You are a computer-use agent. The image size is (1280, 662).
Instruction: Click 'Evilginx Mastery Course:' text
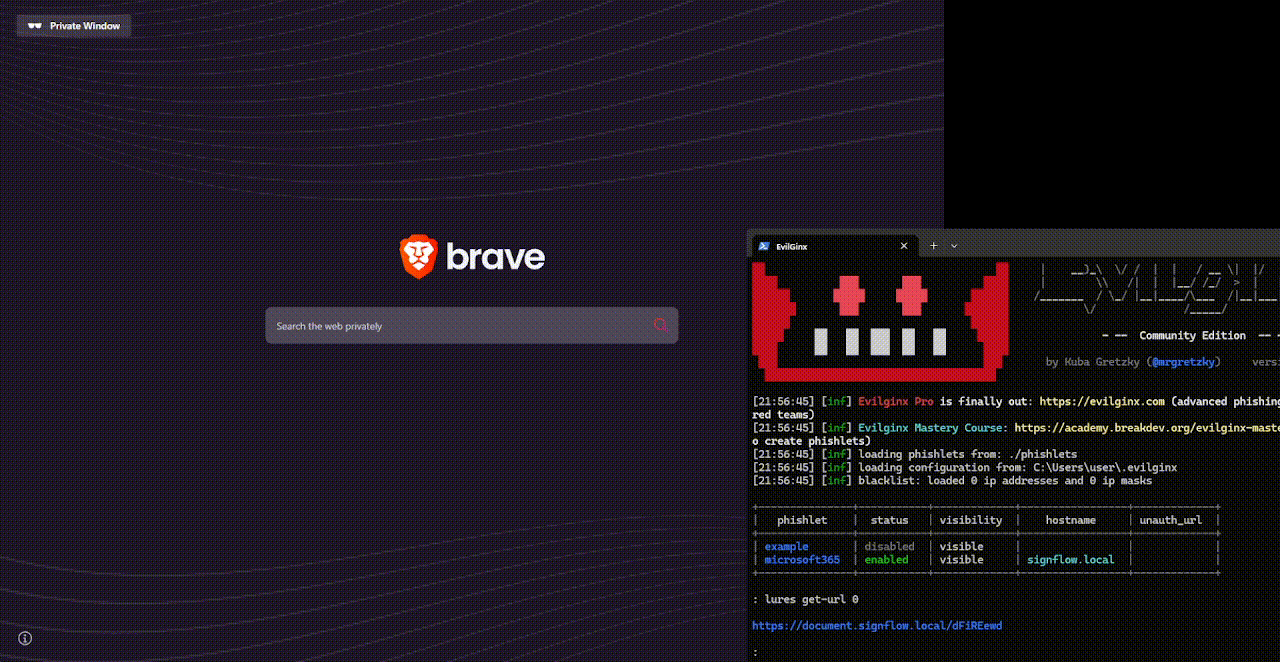pyautogui.click(x=933, y=427)
